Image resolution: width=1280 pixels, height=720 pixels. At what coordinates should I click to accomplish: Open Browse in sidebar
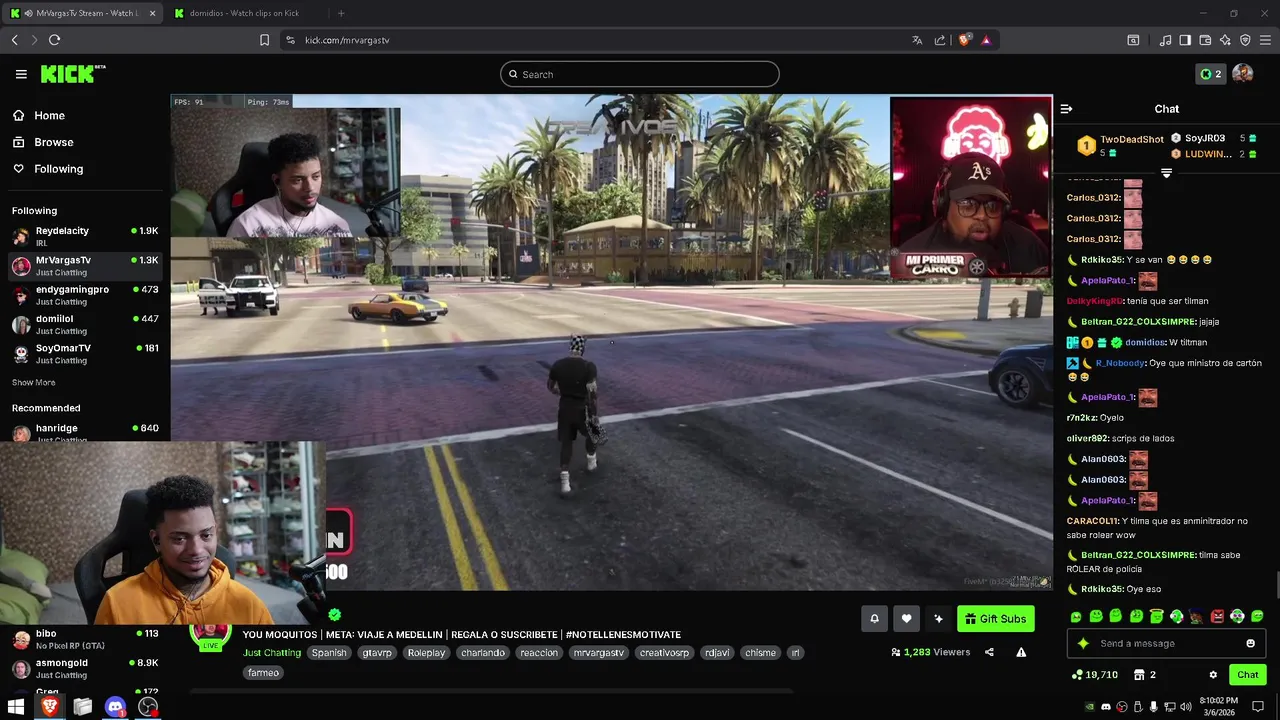53,142
